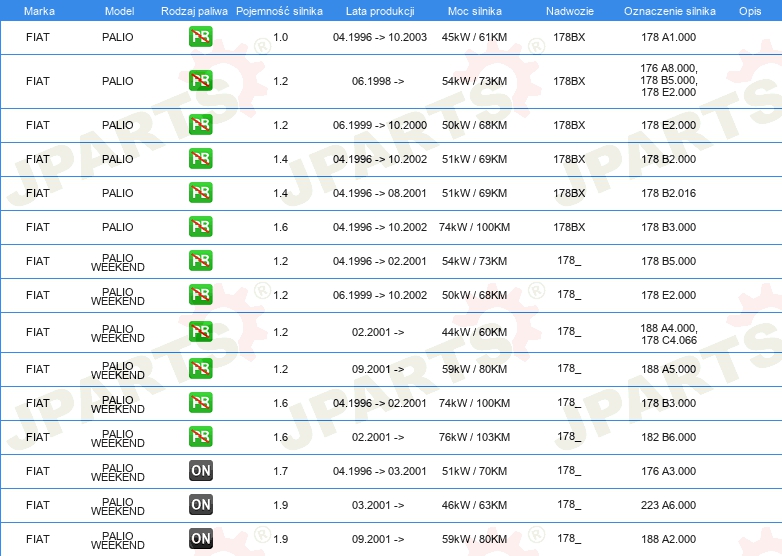The width and height of the screenshot is (782, 556).
Task: Click the Lata produkcji column header
Action: [380, 11]
